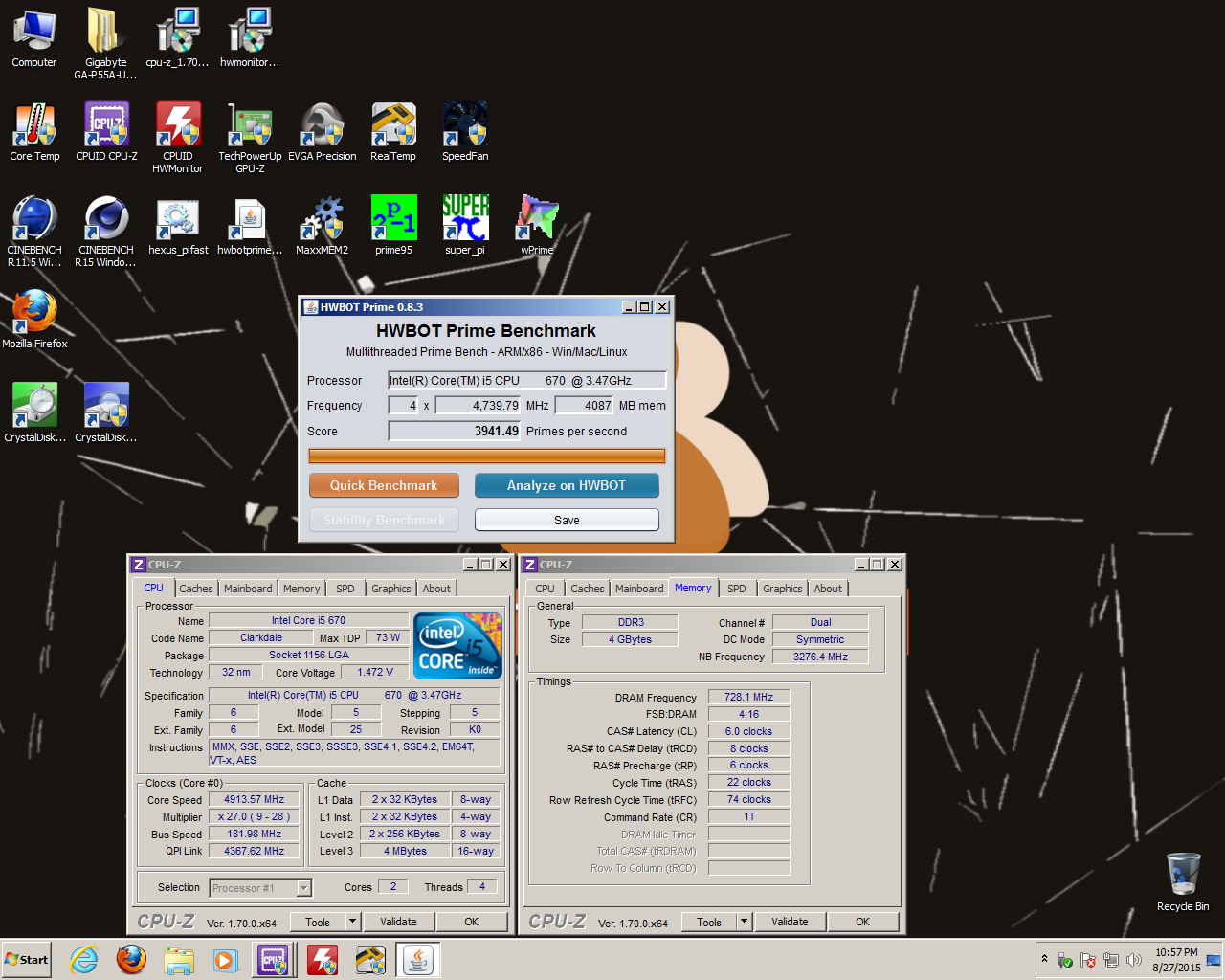Launch SpeedFan from the desktop
Image resolution: width=1225 pixels, height=980 pixels.
point(465,132)
